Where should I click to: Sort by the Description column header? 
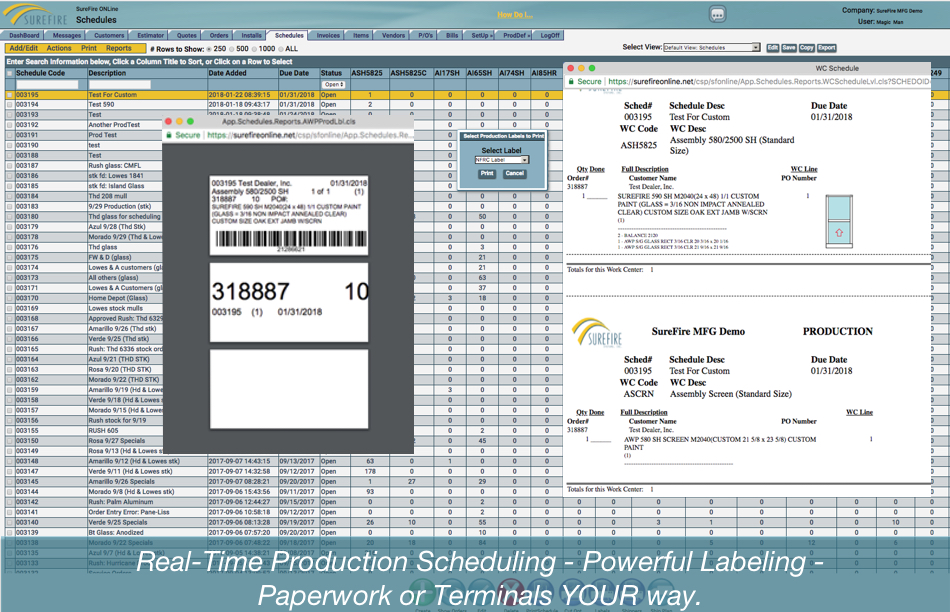click(107, 73)
